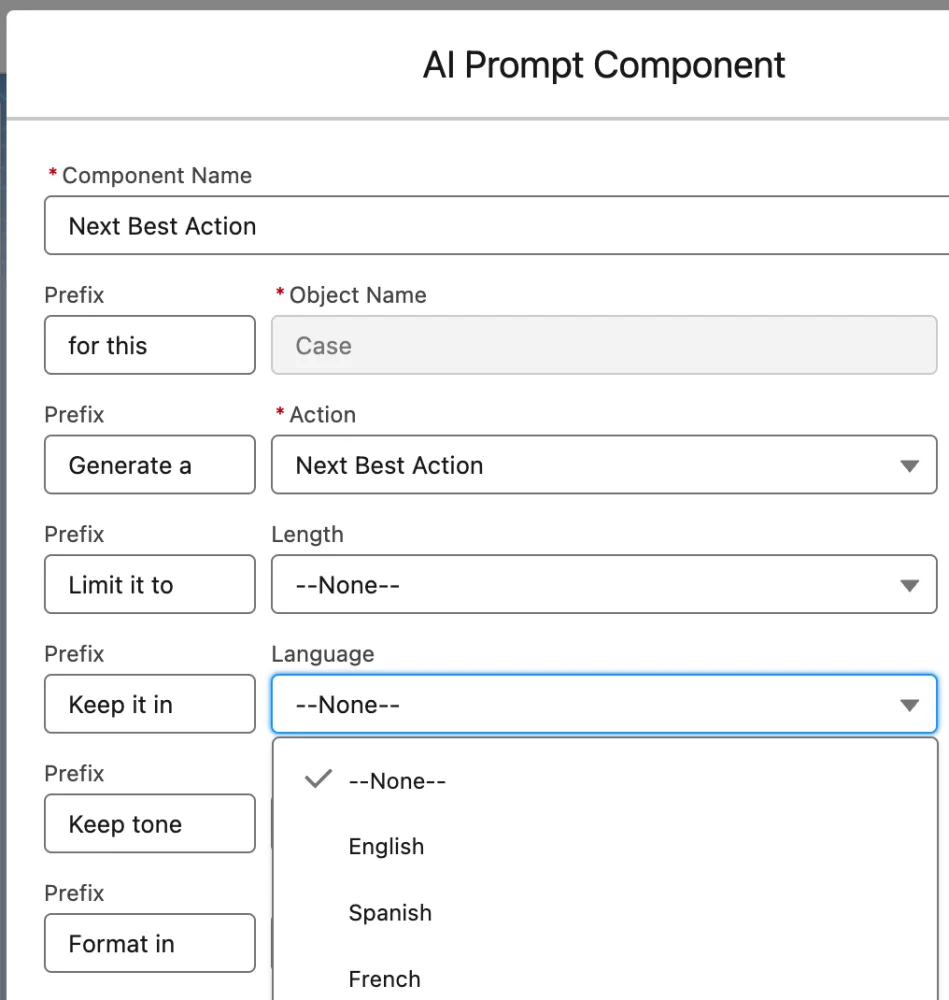Click the Prefix field containing 'Limit it to'

[149, 584]
